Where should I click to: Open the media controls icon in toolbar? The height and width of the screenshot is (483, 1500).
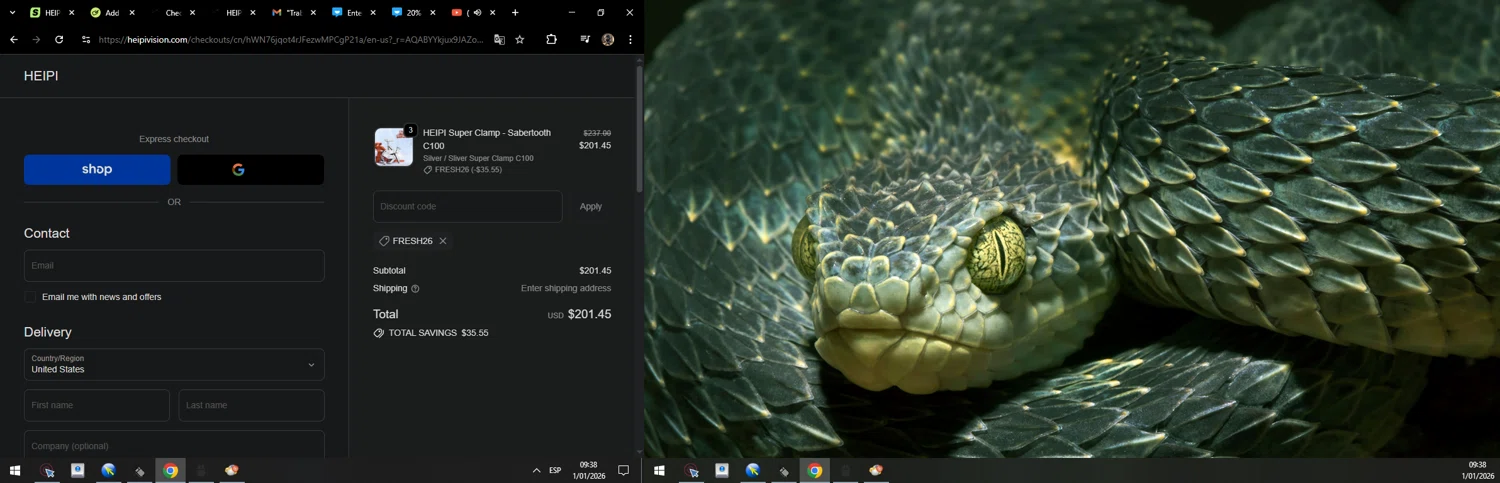click(585, 40)
